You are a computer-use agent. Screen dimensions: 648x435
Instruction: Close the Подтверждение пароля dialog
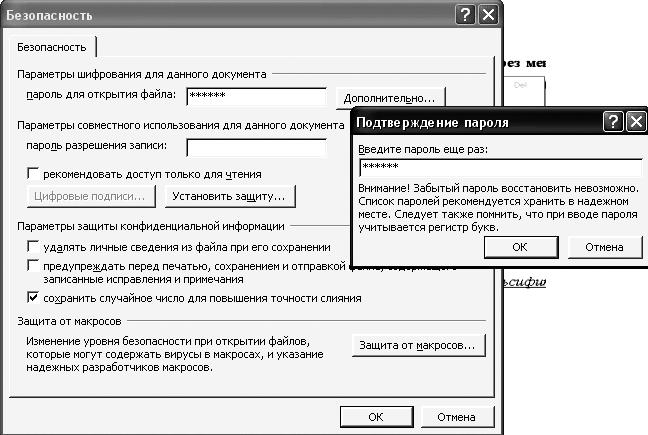point(636,122)
